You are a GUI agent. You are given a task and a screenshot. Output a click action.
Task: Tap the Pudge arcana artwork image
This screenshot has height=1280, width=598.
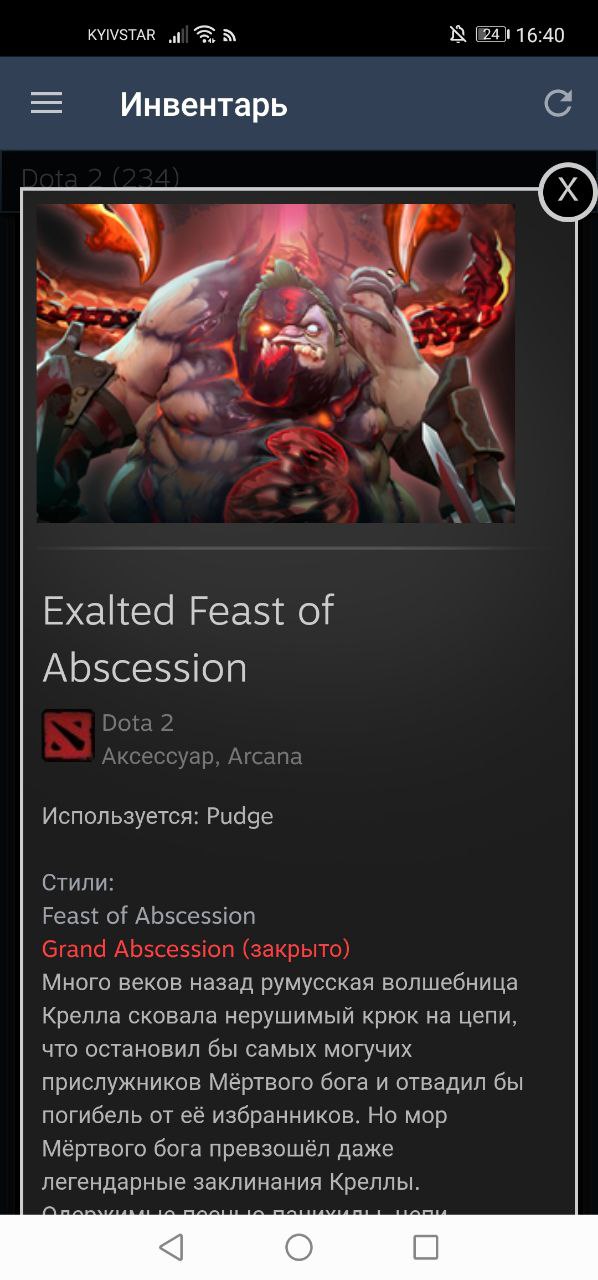point(276,363)
